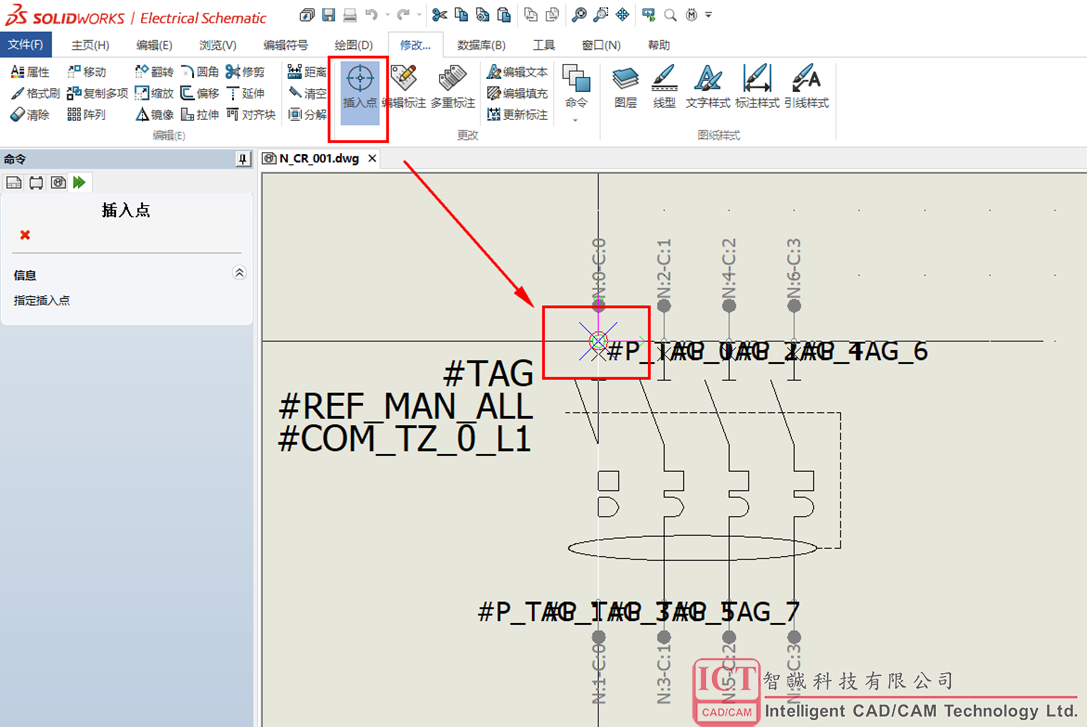This screenshot has height=727, width=1087.
Task: Click the 修剪 trim tool
Action: 245,71
